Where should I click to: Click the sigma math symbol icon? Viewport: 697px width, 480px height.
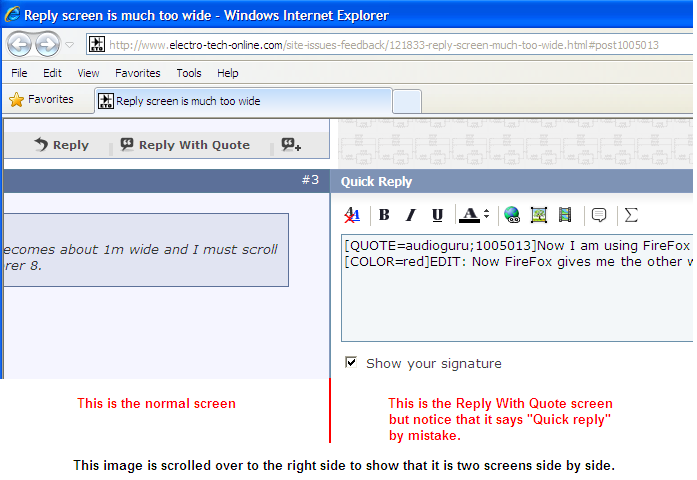pos(631,215)
